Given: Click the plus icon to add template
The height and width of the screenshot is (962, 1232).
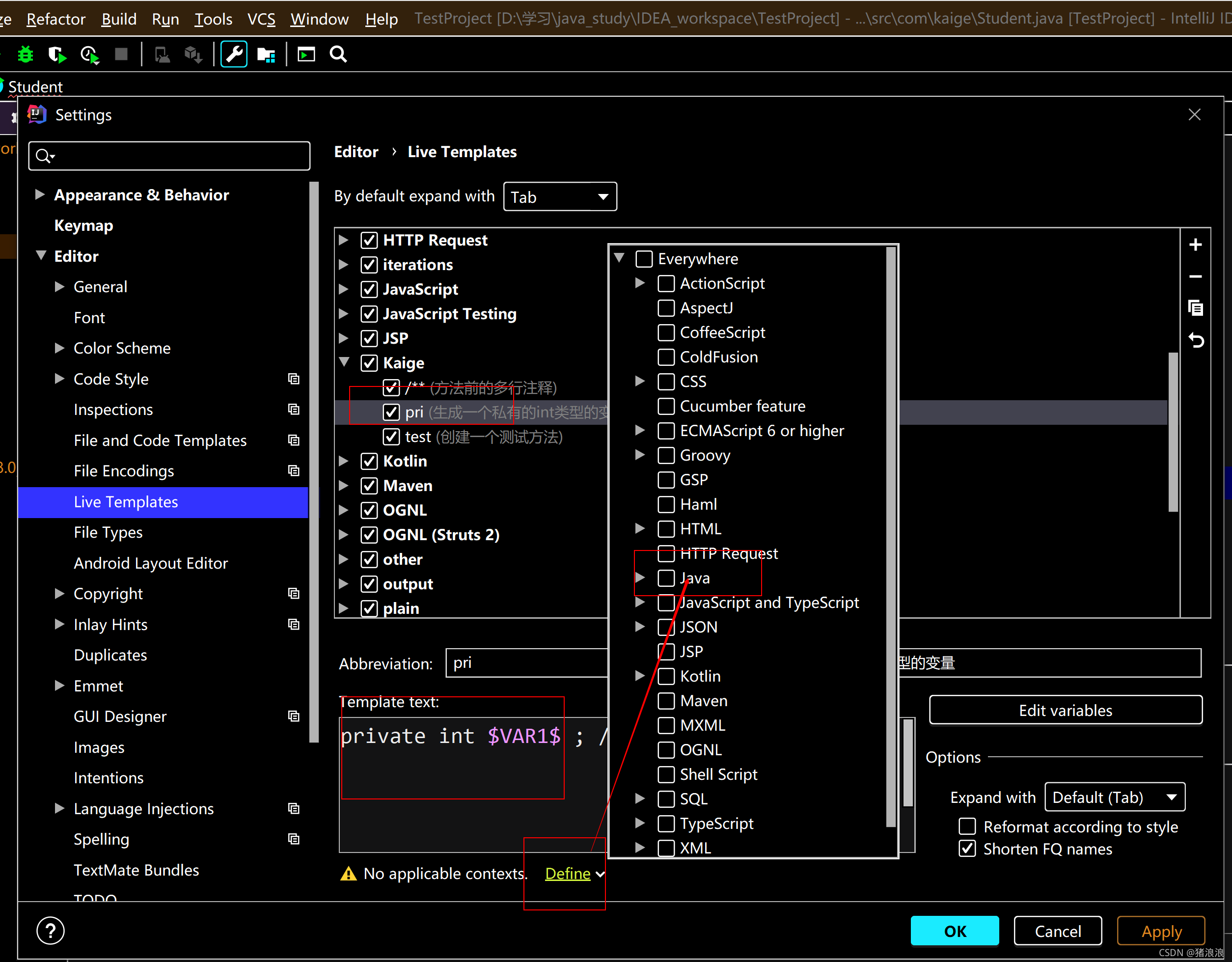Looking at the screenshot, I should pos(1195,245).
